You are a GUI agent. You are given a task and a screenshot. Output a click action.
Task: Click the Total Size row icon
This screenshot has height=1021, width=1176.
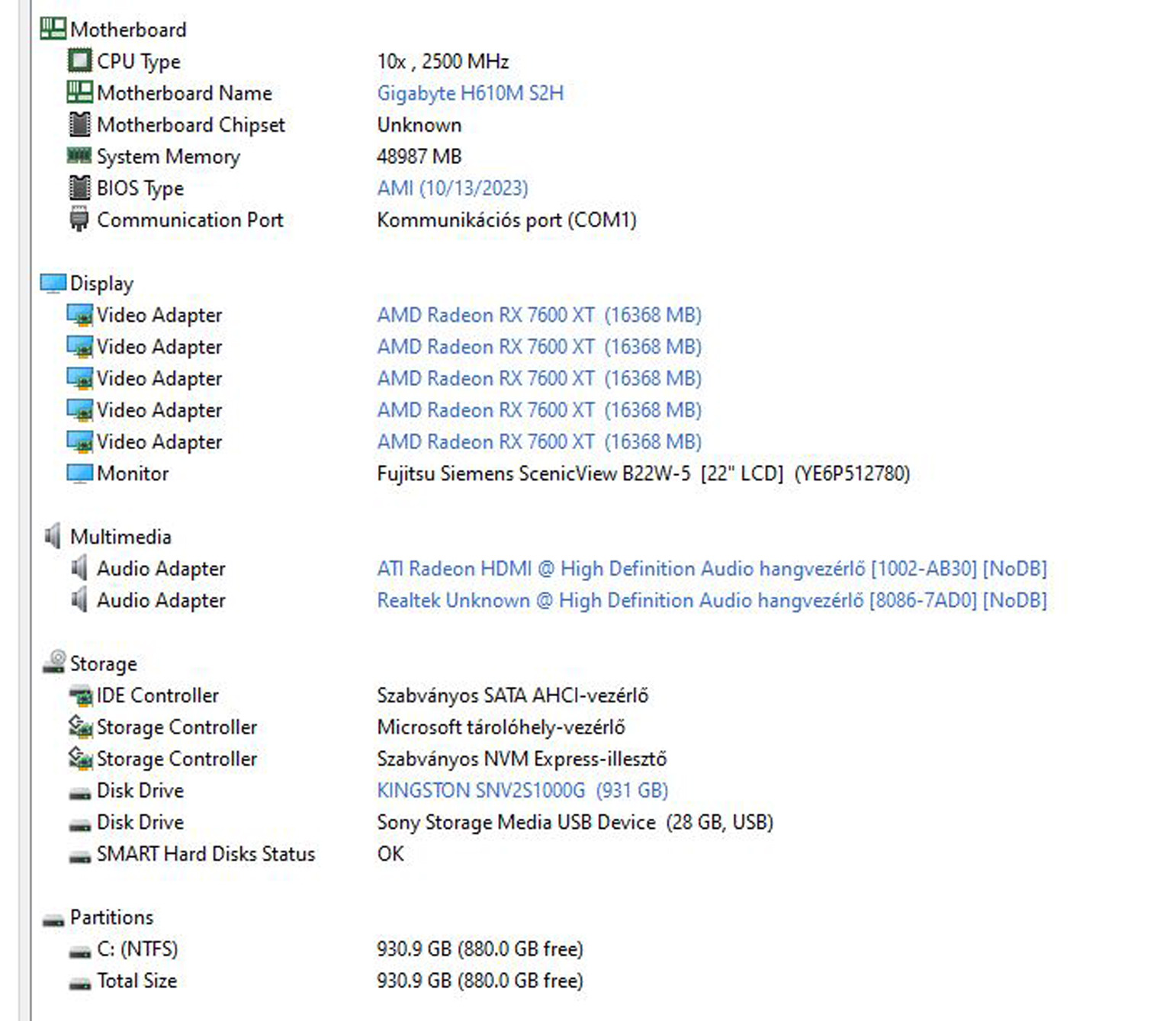coord(79,984)
